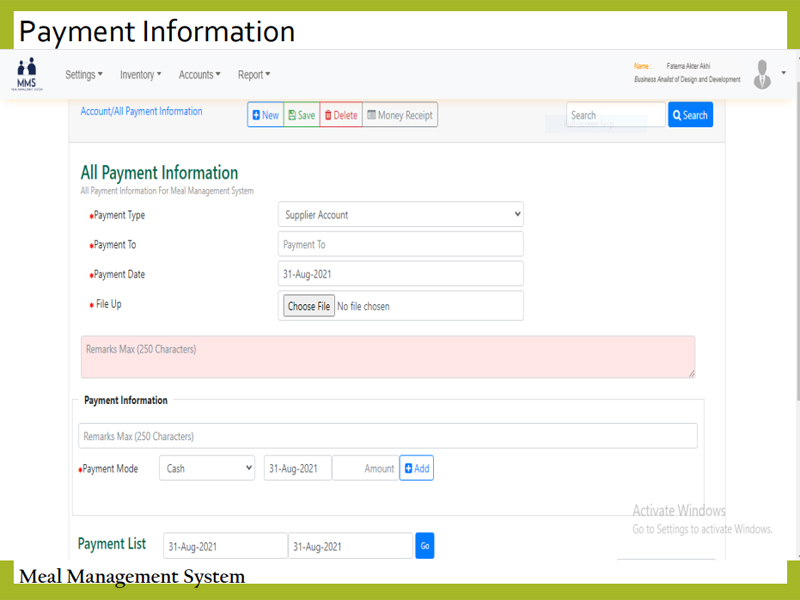The height and width of the screenshot is (600, 800).
Task: Click the Payment To input field
Action: [x=400, y=245]
